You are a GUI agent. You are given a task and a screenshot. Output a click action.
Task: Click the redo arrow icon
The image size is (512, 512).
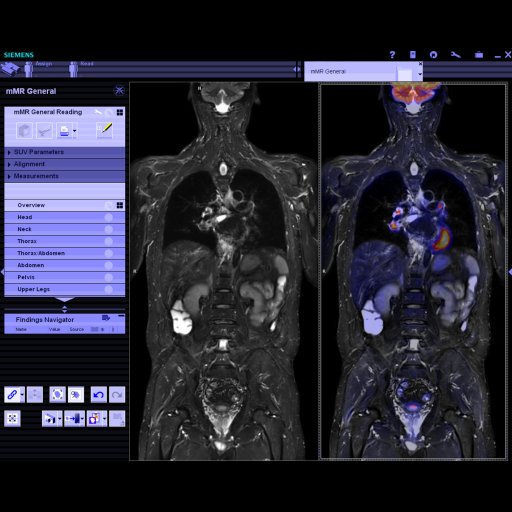click(117, 395)
